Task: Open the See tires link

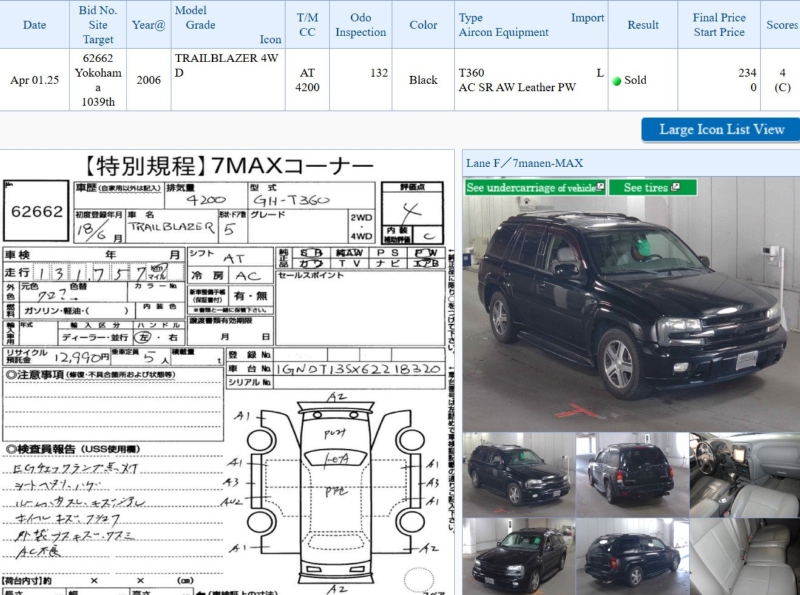Action: tap(645, 187)
